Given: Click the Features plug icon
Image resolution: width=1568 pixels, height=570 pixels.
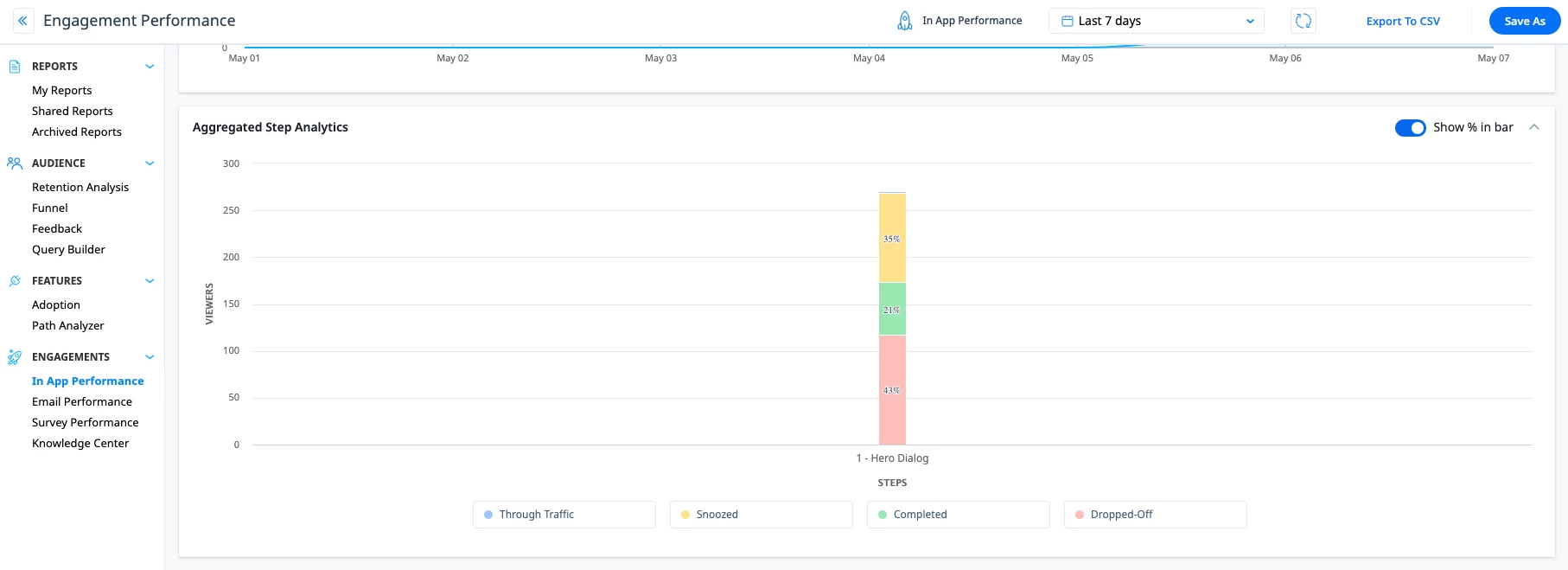Looking at the screenshot, I should pos(15,281).
